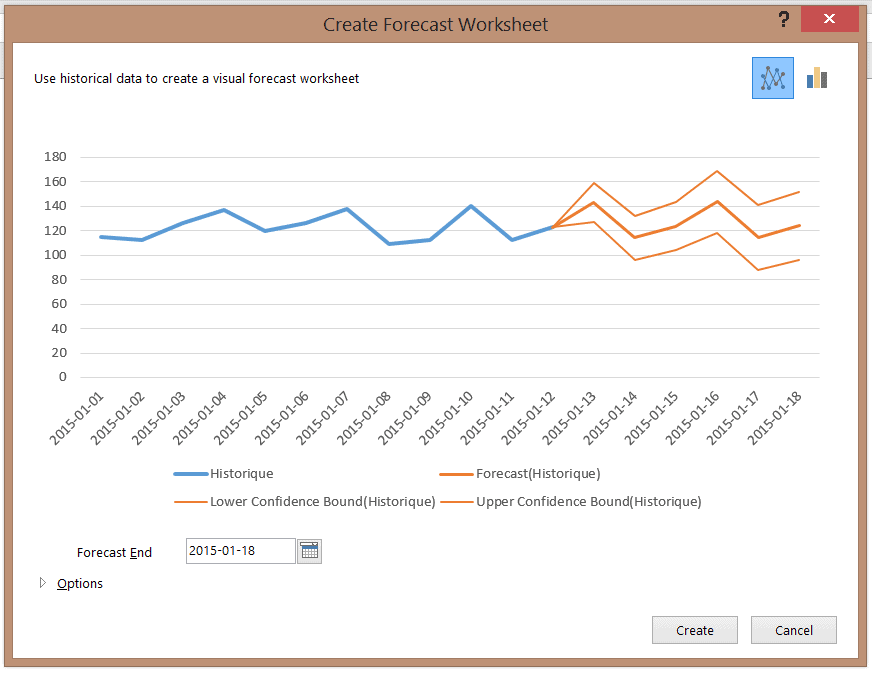Click the Help question mark icon

783,21
